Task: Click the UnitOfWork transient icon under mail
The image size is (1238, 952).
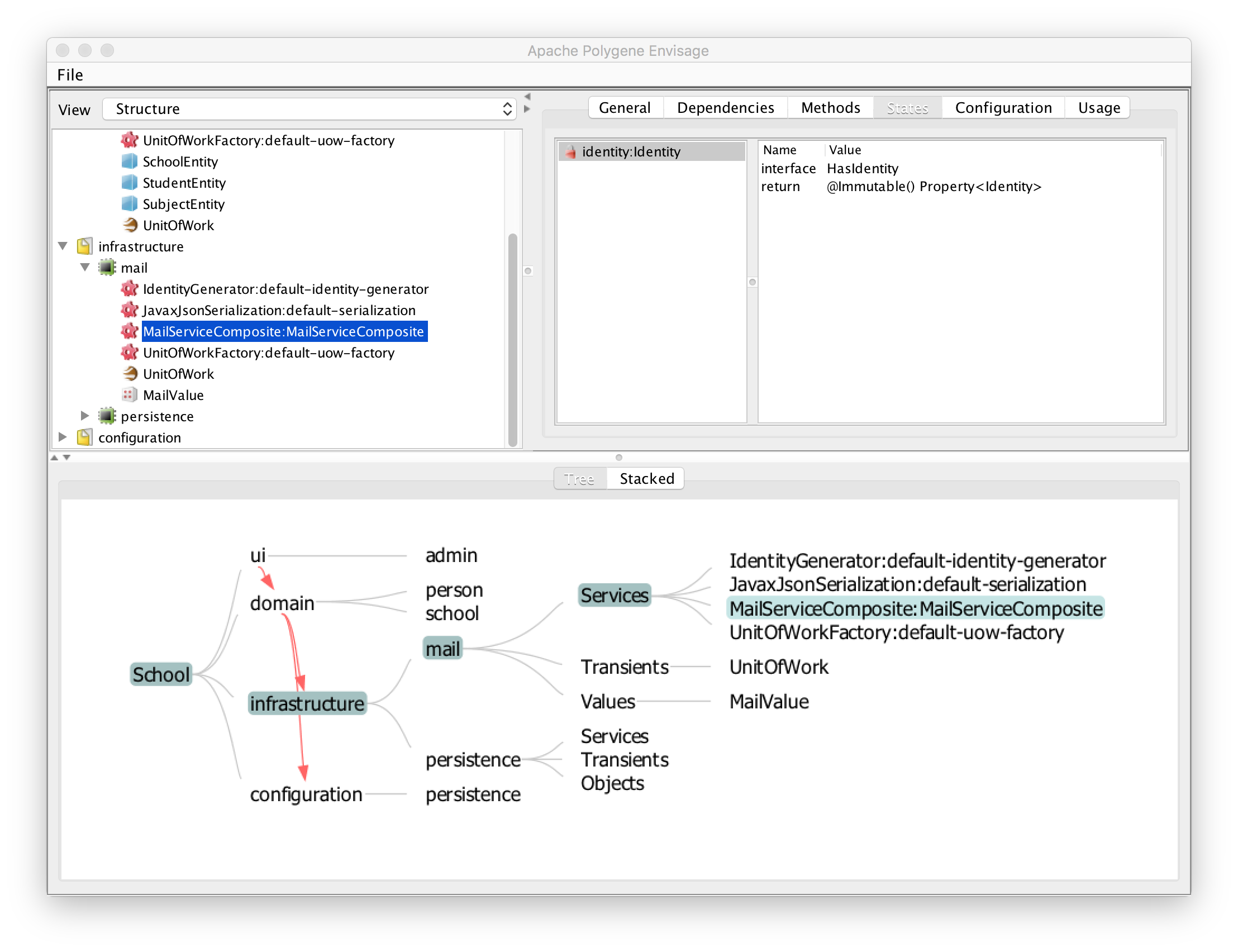Action: 130,374
